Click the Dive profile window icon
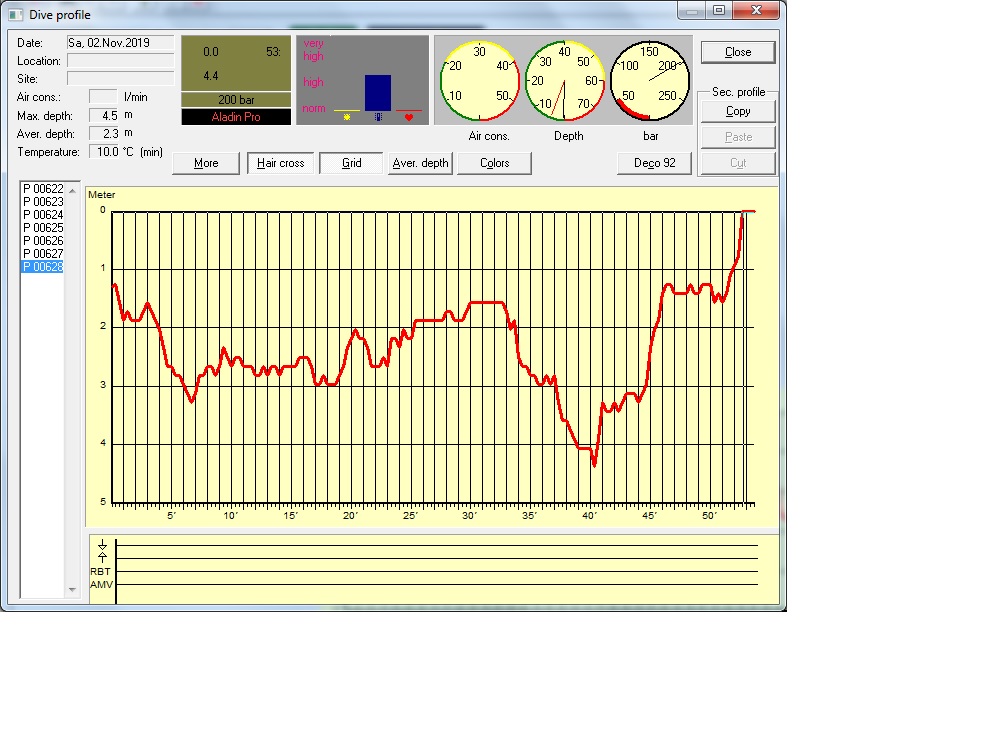Image resolution: width=1000 pixels, height=750 pixels. (15, 14)
